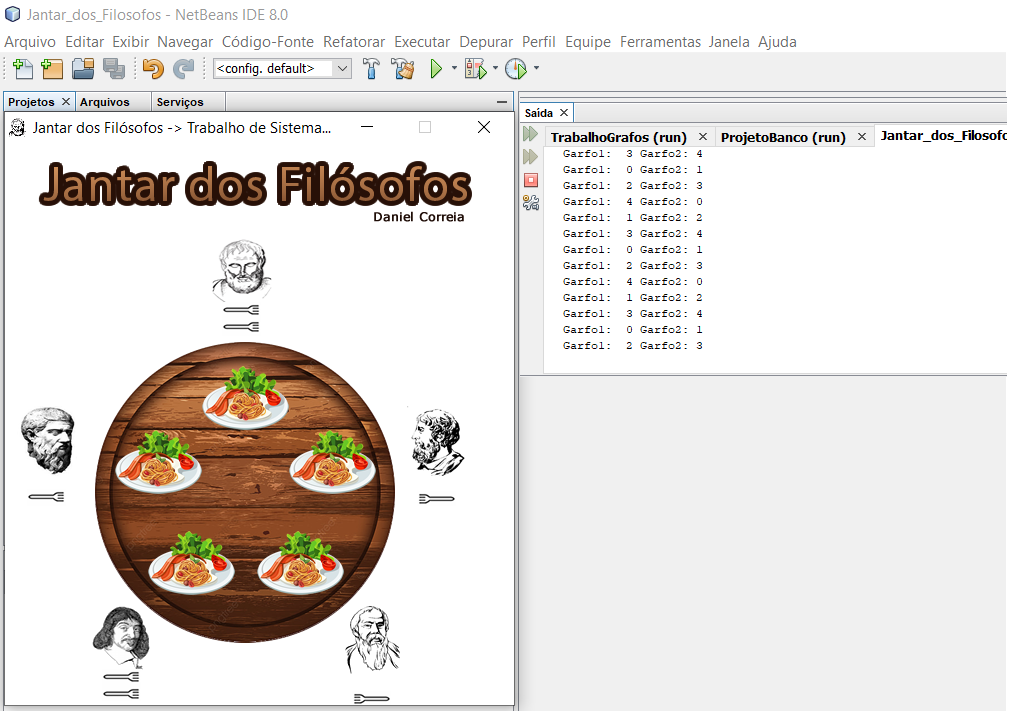Click the right philosopher portrait

coord(437,442)
